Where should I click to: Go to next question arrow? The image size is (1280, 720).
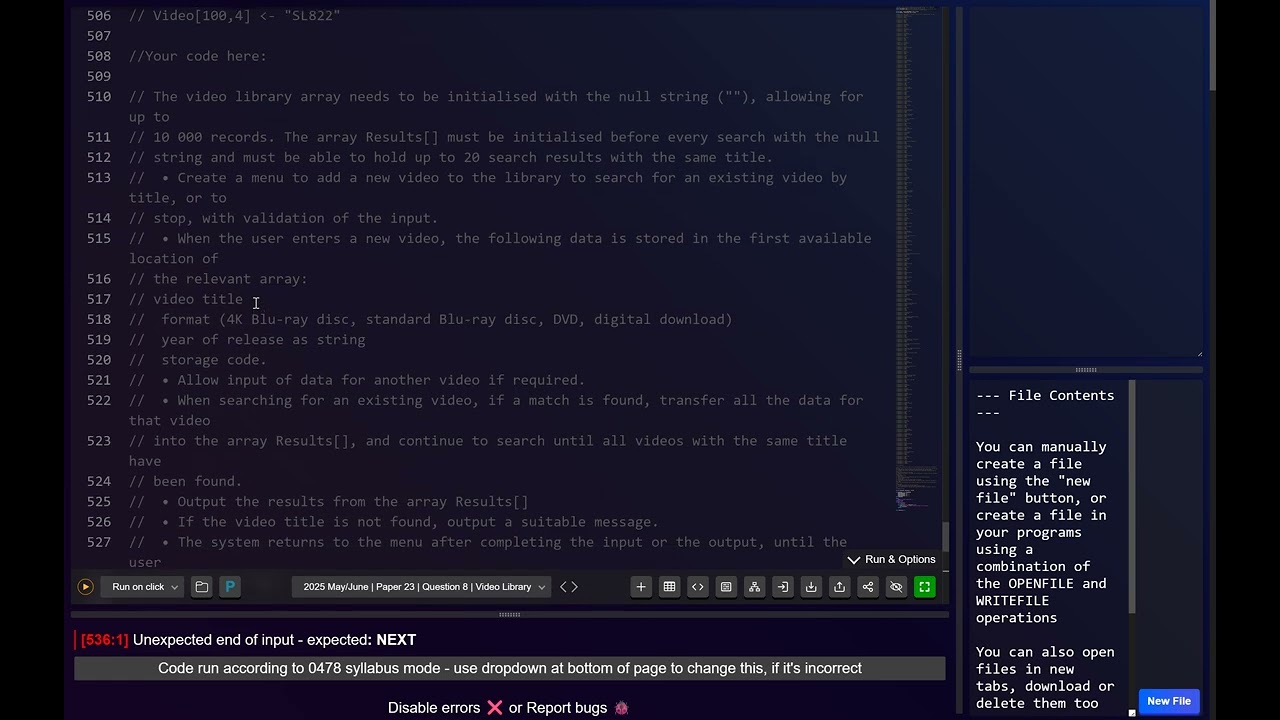[574, 587]
